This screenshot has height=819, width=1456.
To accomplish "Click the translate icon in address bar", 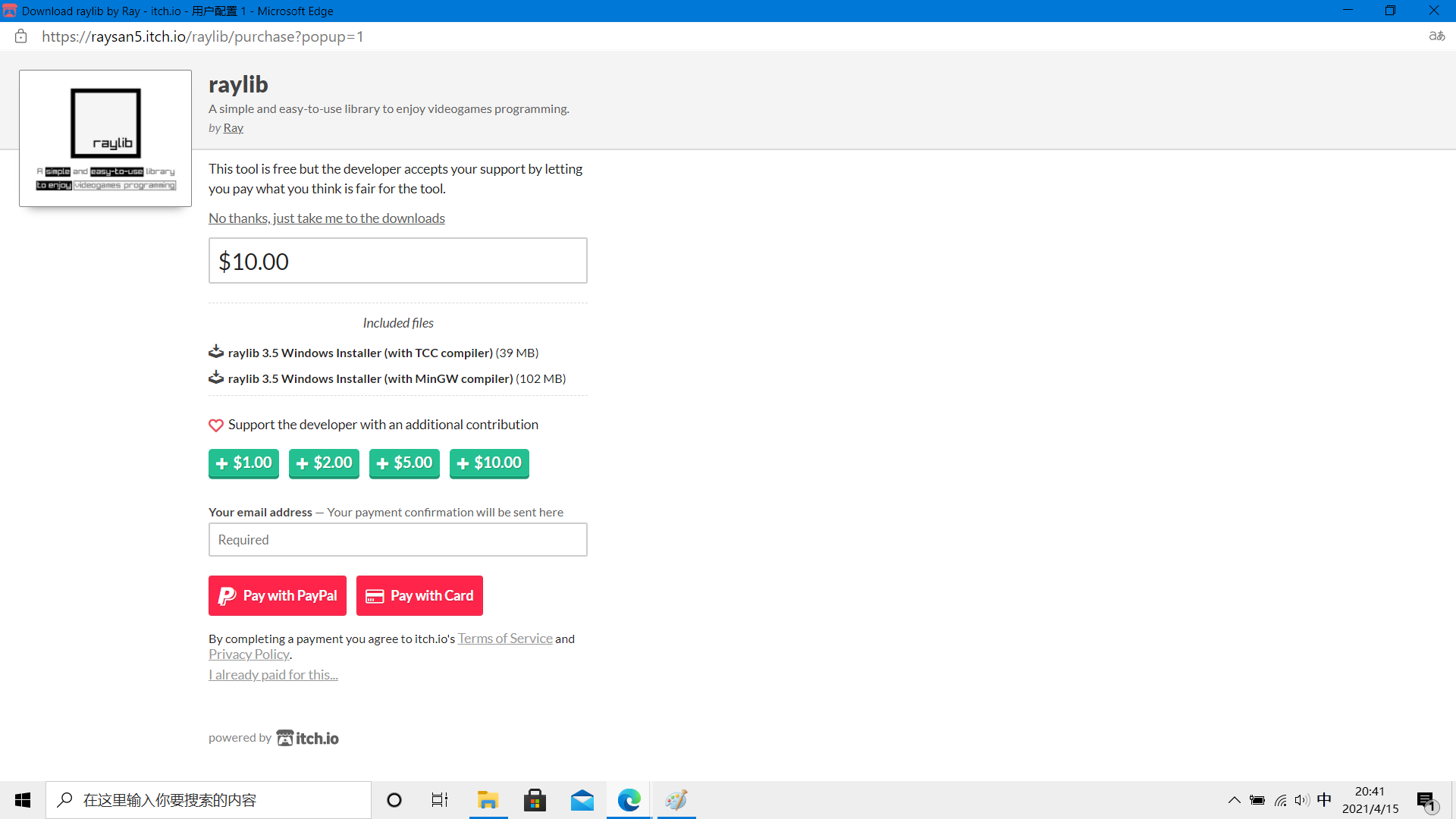I will point(1436,36).
